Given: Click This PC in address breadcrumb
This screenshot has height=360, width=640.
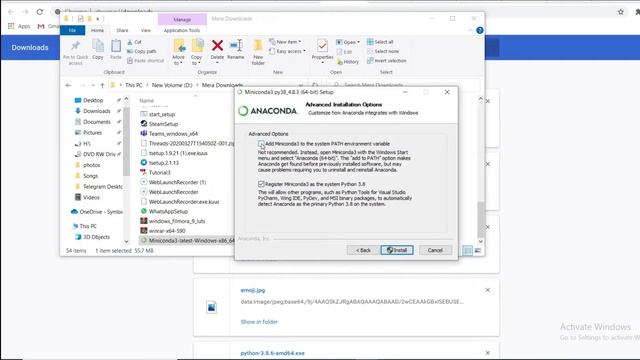Looking at the screenshot, I should coord(133,85).
